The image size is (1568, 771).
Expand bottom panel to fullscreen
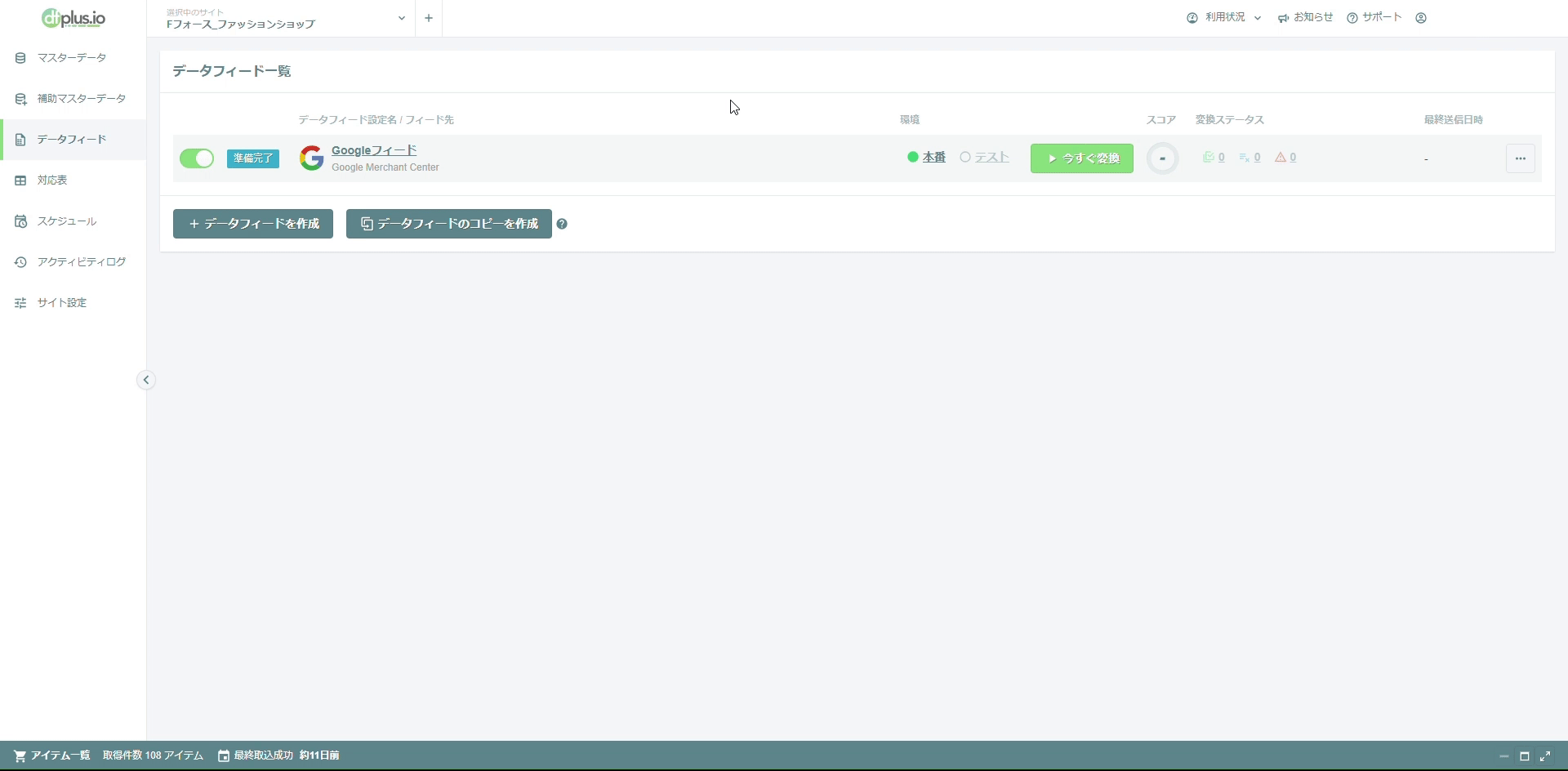click(x=1545, y=756)
